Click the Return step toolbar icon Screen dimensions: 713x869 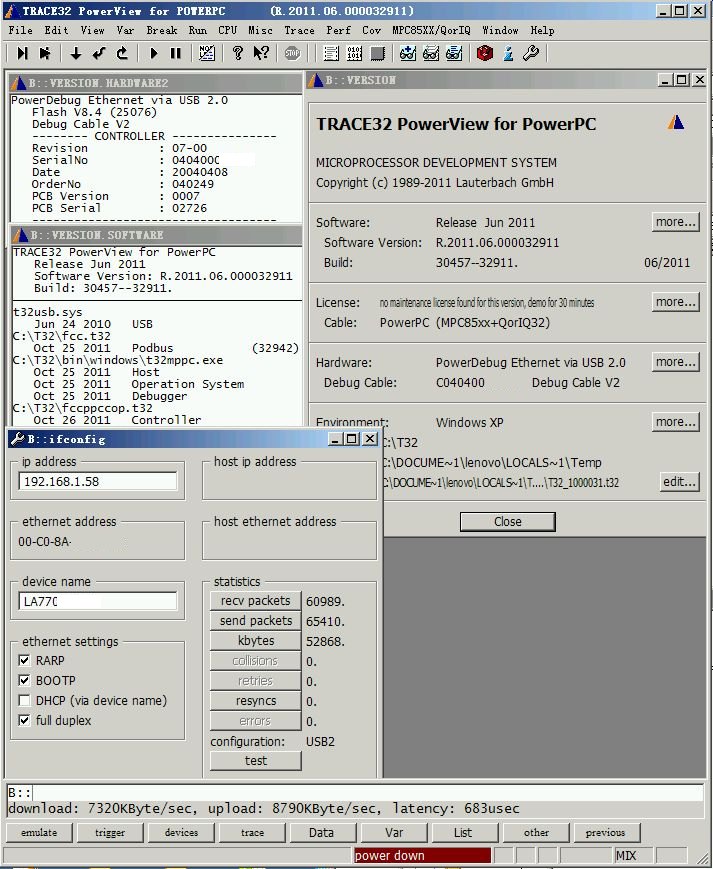(x=99, y=53)
